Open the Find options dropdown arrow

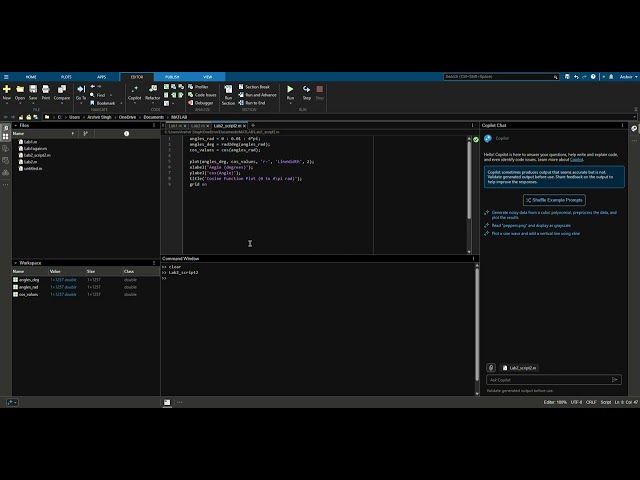111,95
